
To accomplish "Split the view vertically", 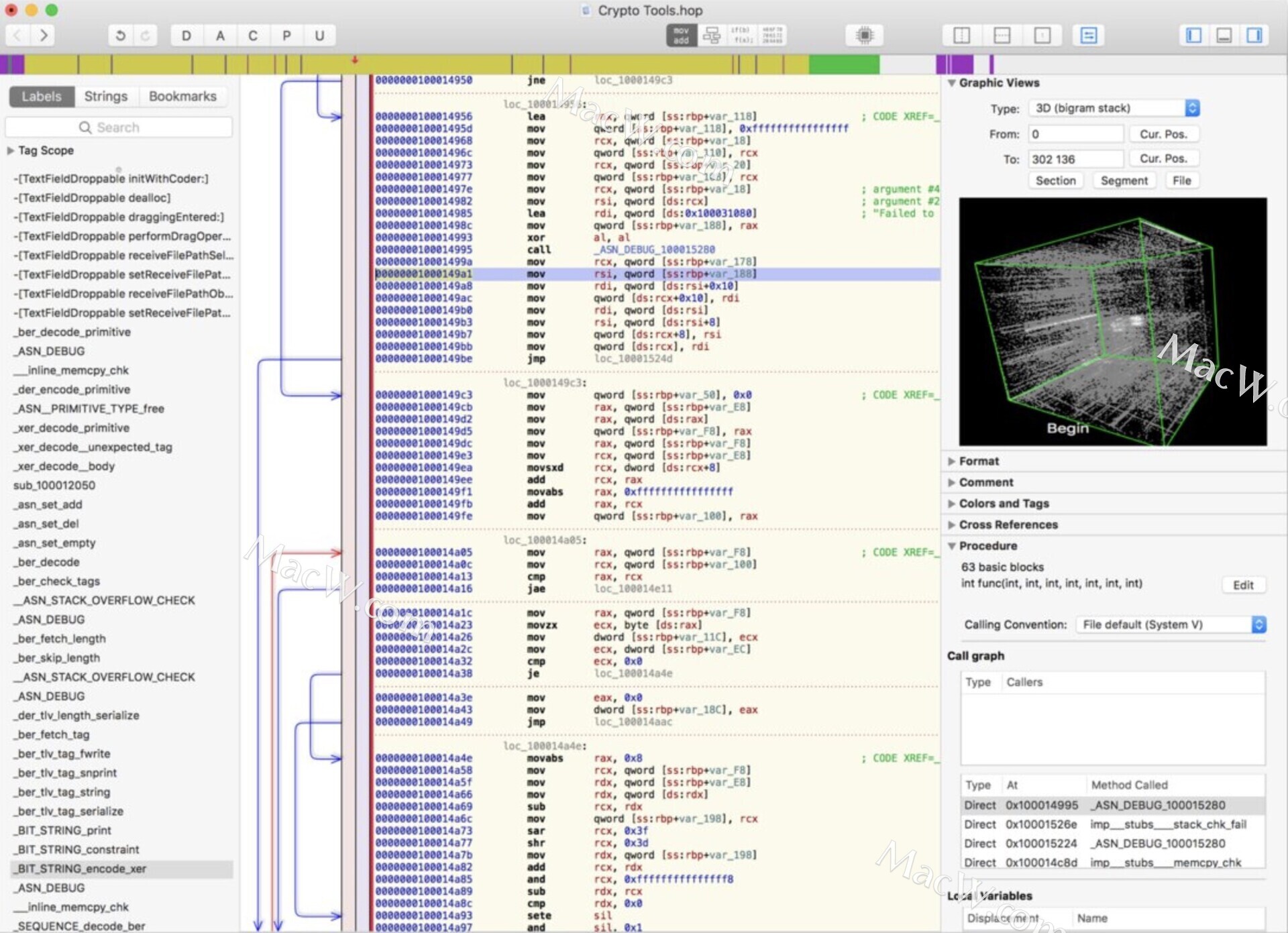I will click(x=961, y=36).
